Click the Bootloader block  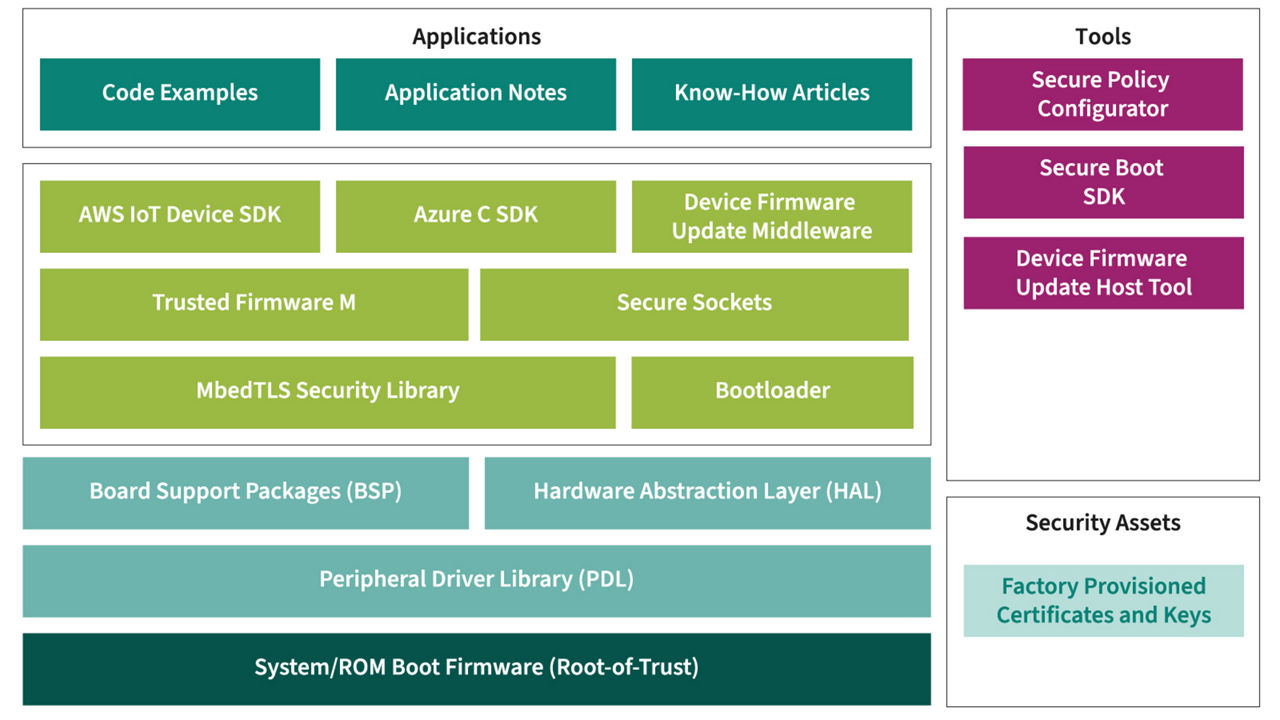(x=772, y=392)
